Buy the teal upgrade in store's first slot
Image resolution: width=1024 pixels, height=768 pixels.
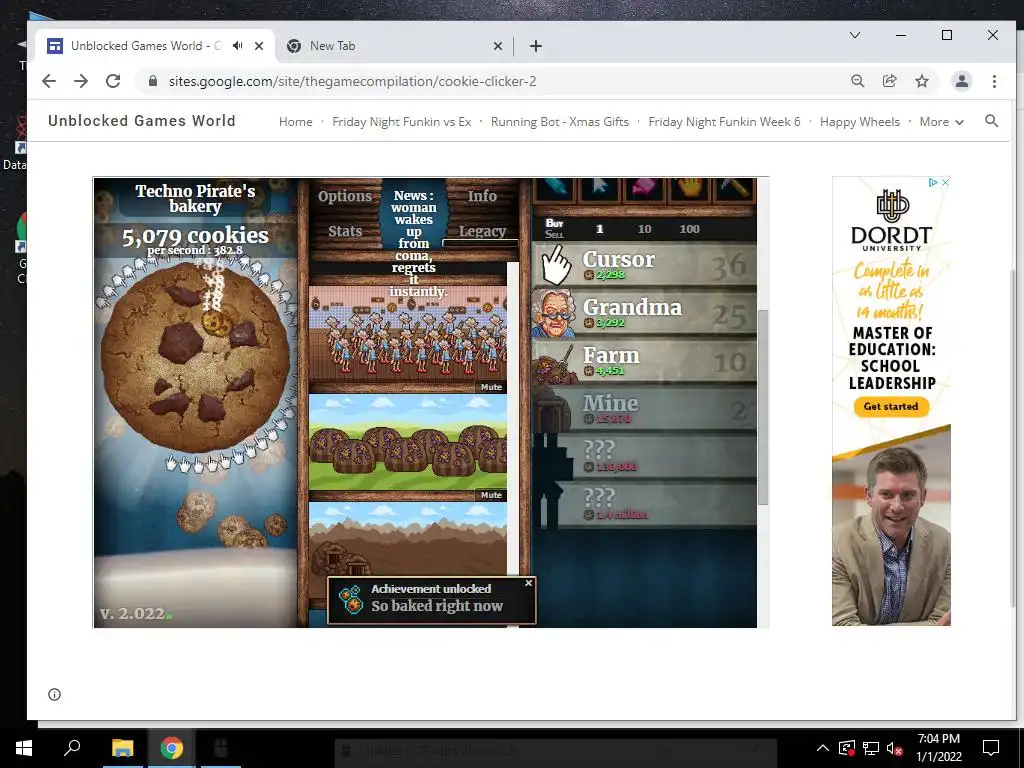point(553,188)
